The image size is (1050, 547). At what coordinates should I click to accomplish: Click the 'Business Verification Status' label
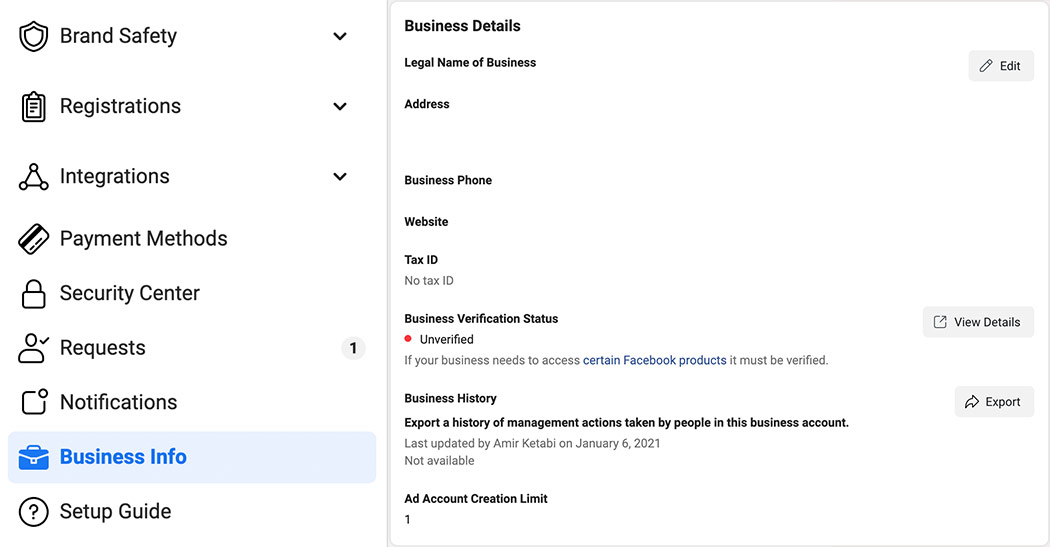(481, 319)
